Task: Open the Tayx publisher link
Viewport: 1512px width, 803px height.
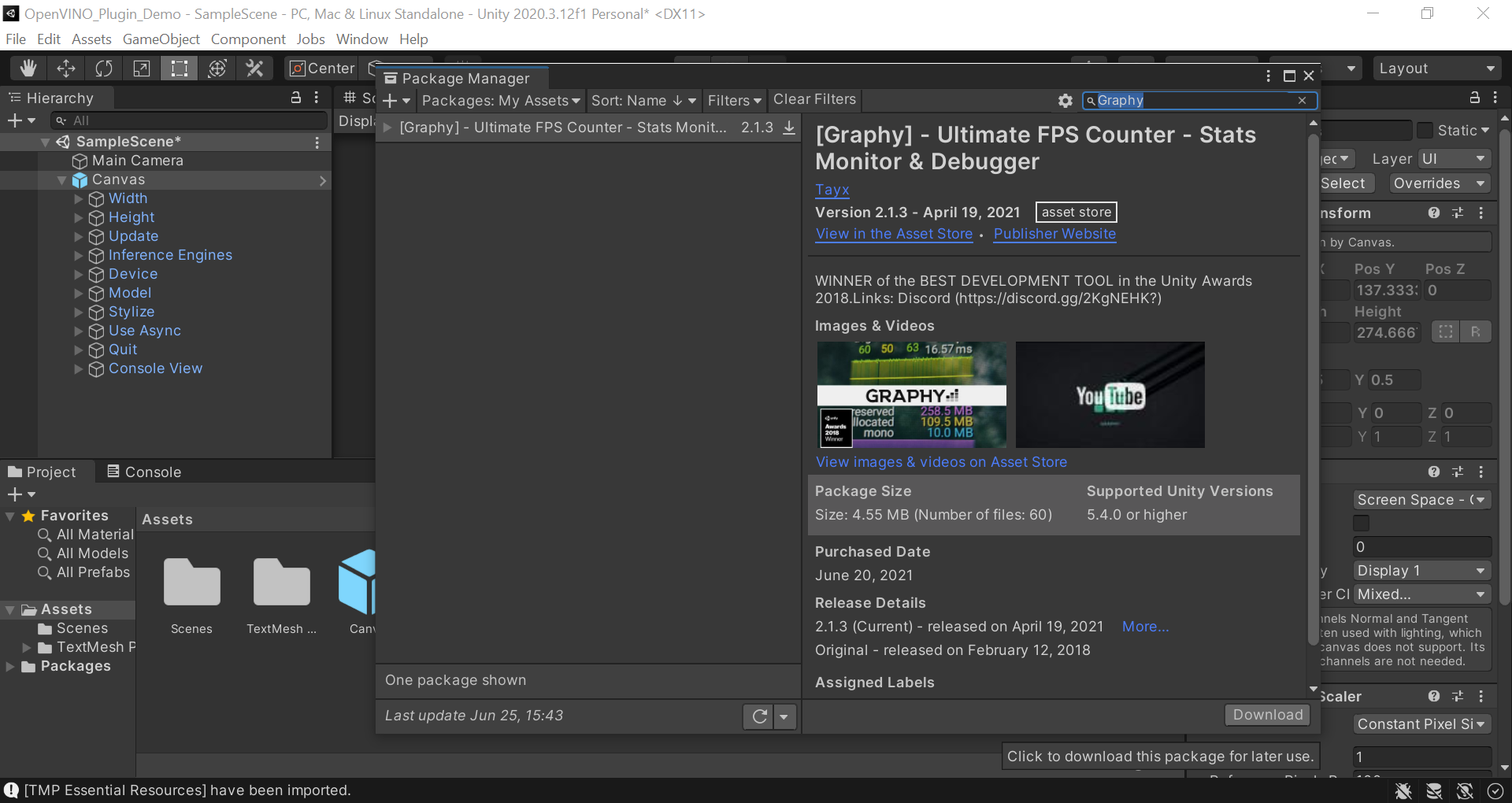Action: (832, 190)
